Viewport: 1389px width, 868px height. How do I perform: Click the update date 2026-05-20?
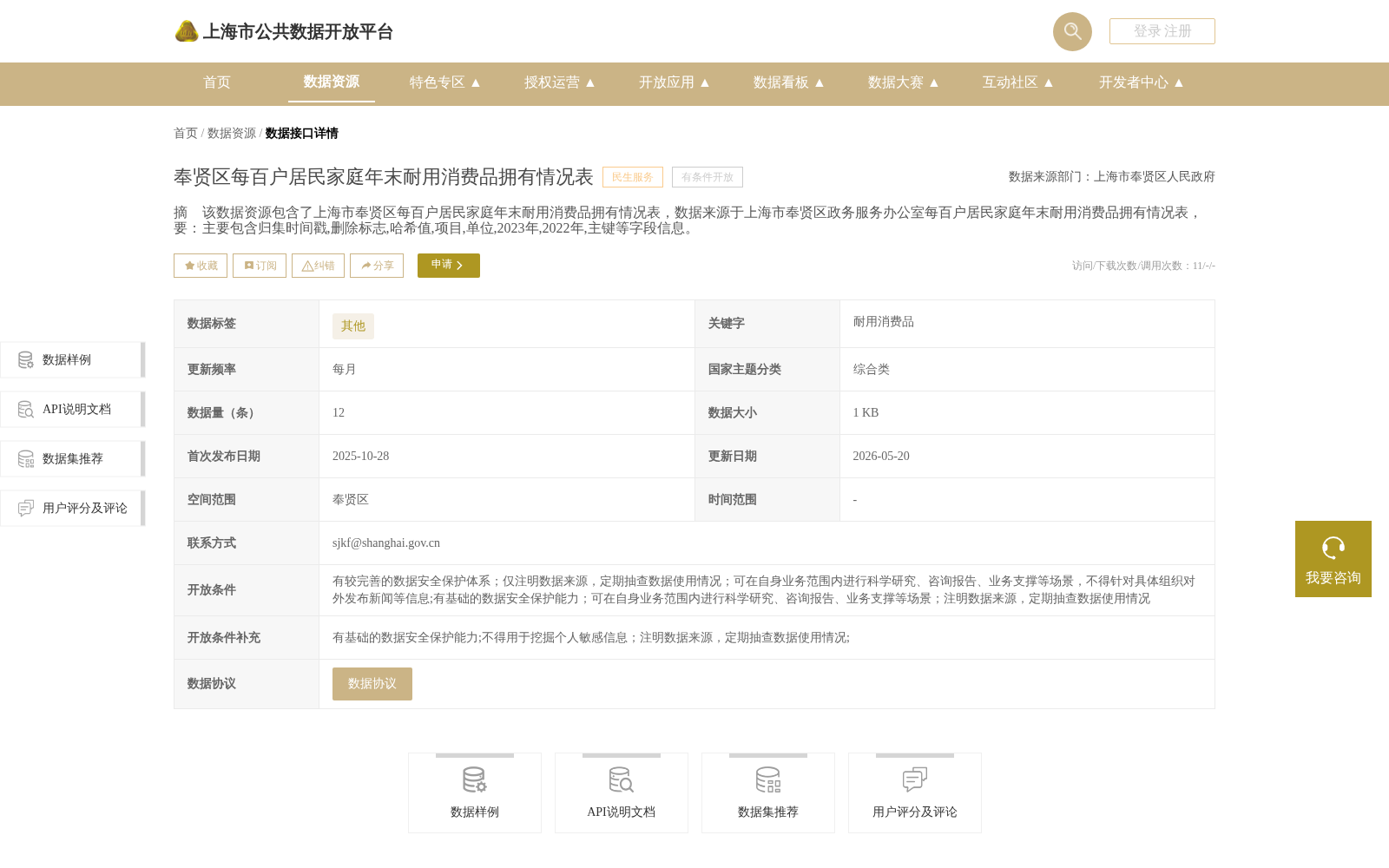(881, 457)
